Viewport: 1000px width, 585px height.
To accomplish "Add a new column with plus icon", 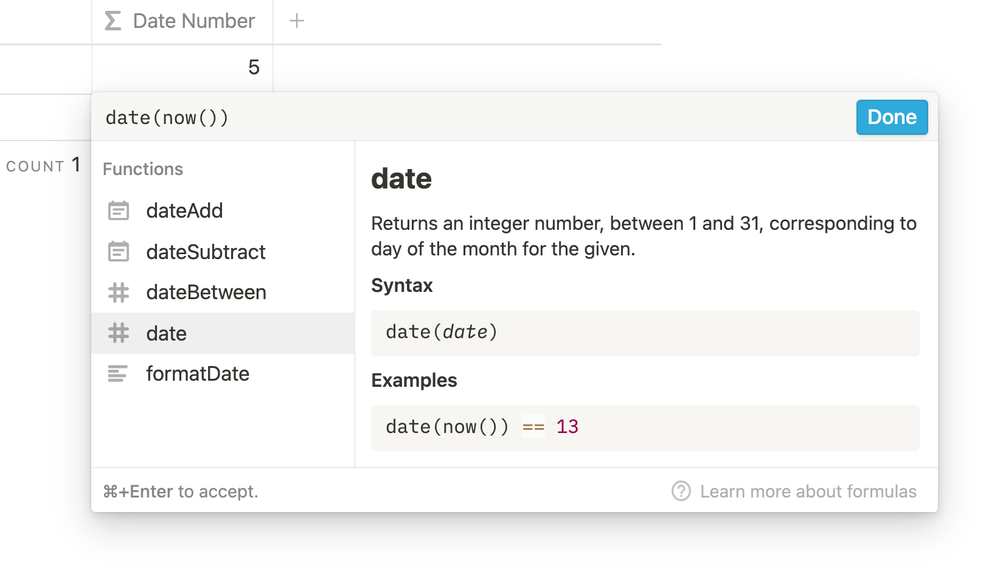I will coord(297,21).
